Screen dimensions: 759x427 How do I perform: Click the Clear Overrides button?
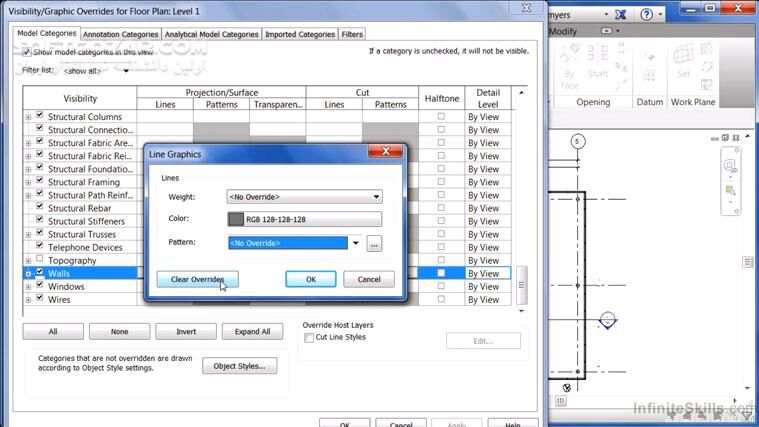[197, 280]
